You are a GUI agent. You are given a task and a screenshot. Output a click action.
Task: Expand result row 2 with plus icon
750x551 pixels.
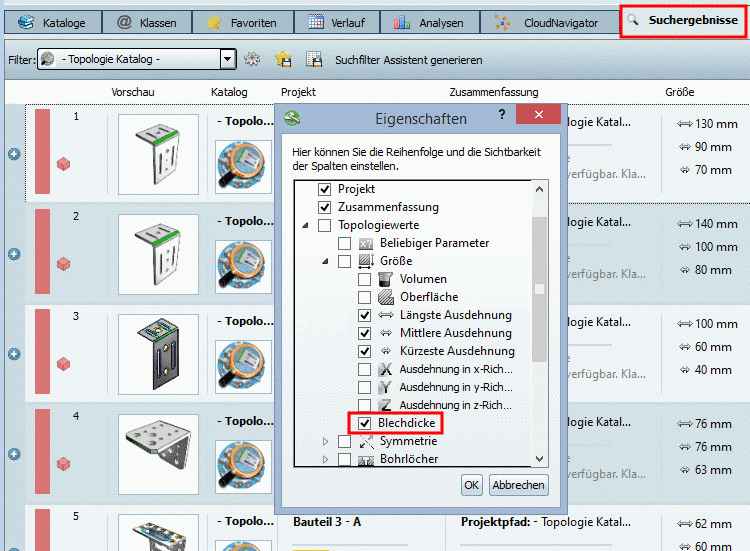pos(14,254)
